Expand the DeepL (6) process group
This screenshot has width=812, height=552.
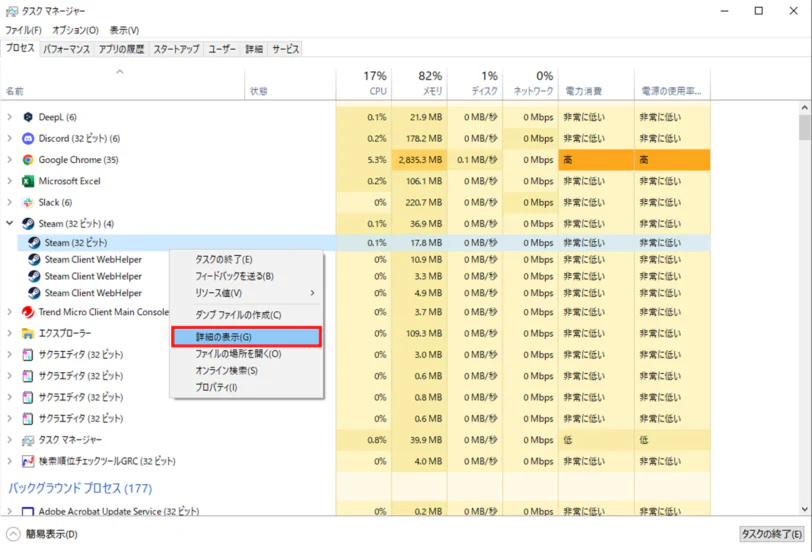point(9,117)
